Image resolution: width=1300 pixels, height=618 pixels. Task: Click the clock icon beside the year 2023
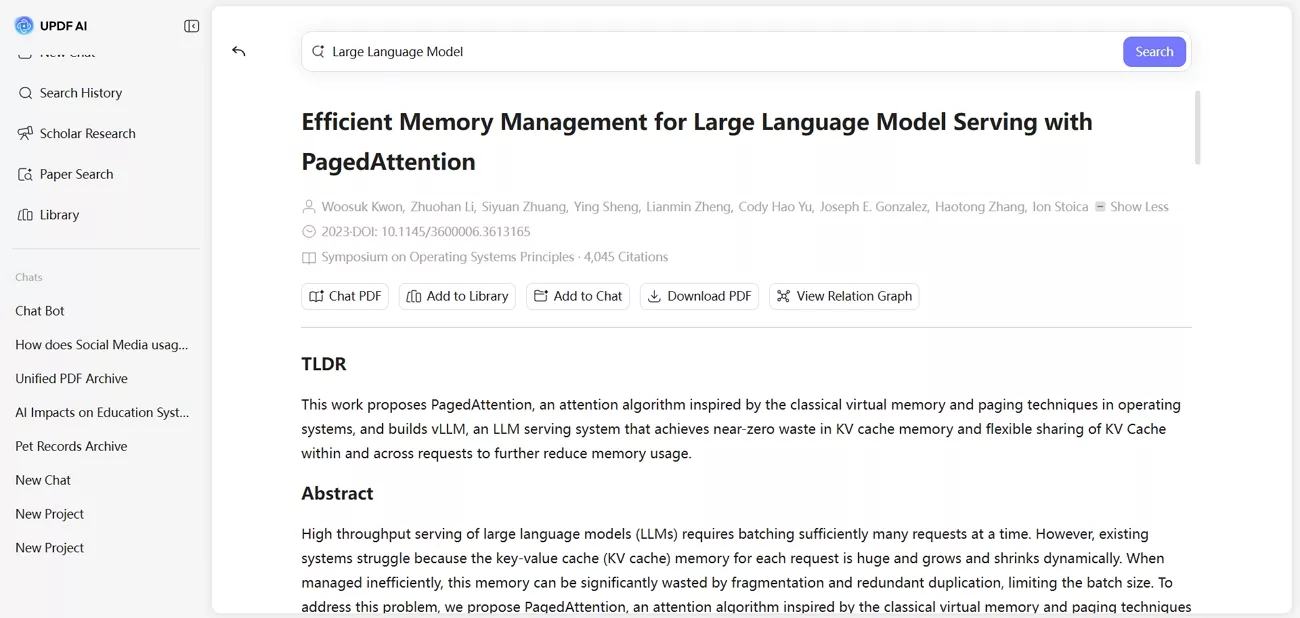(309, 232)
